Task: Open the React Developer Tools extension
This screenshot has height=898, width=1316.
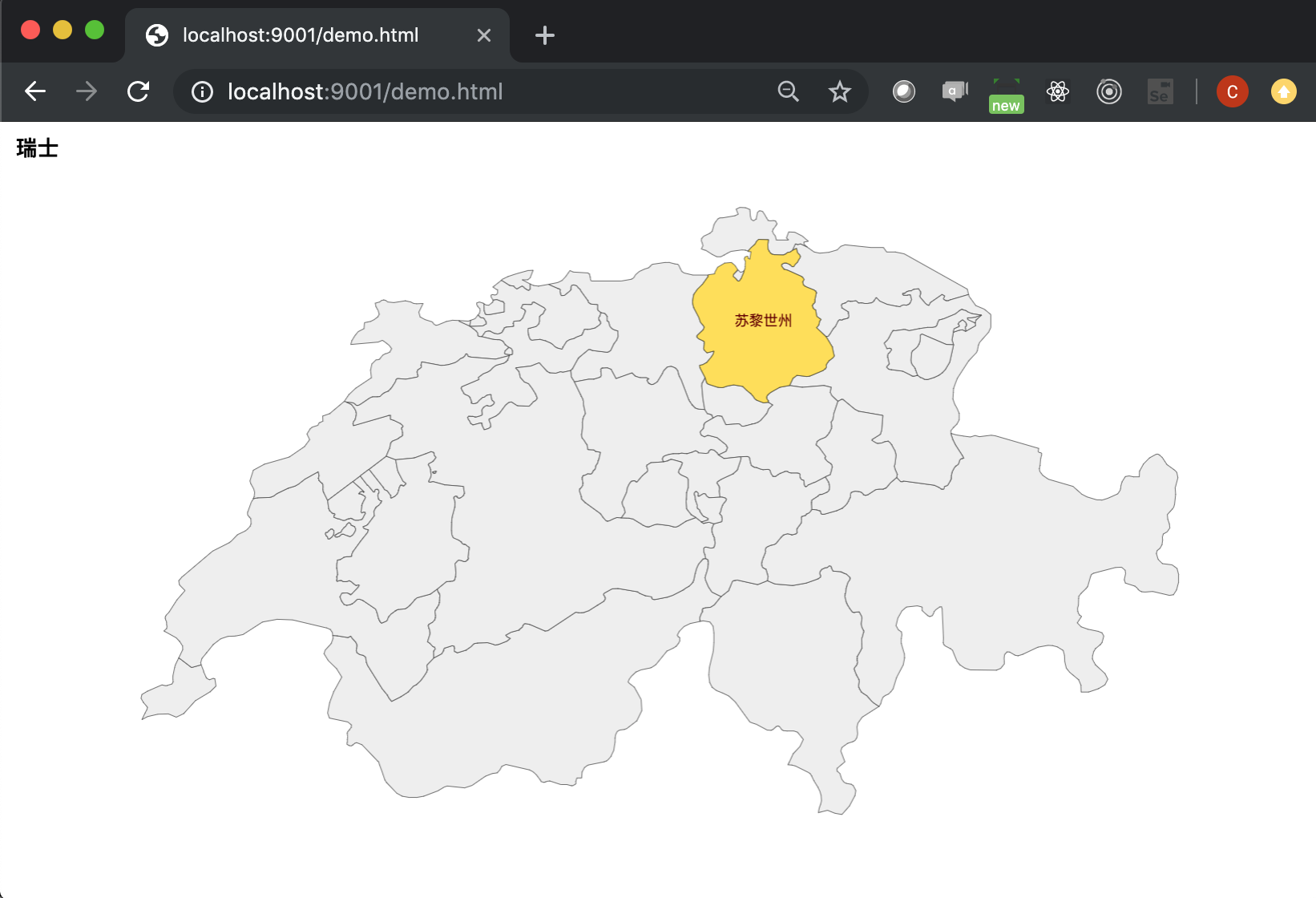Action: (x=1058, y=91)
